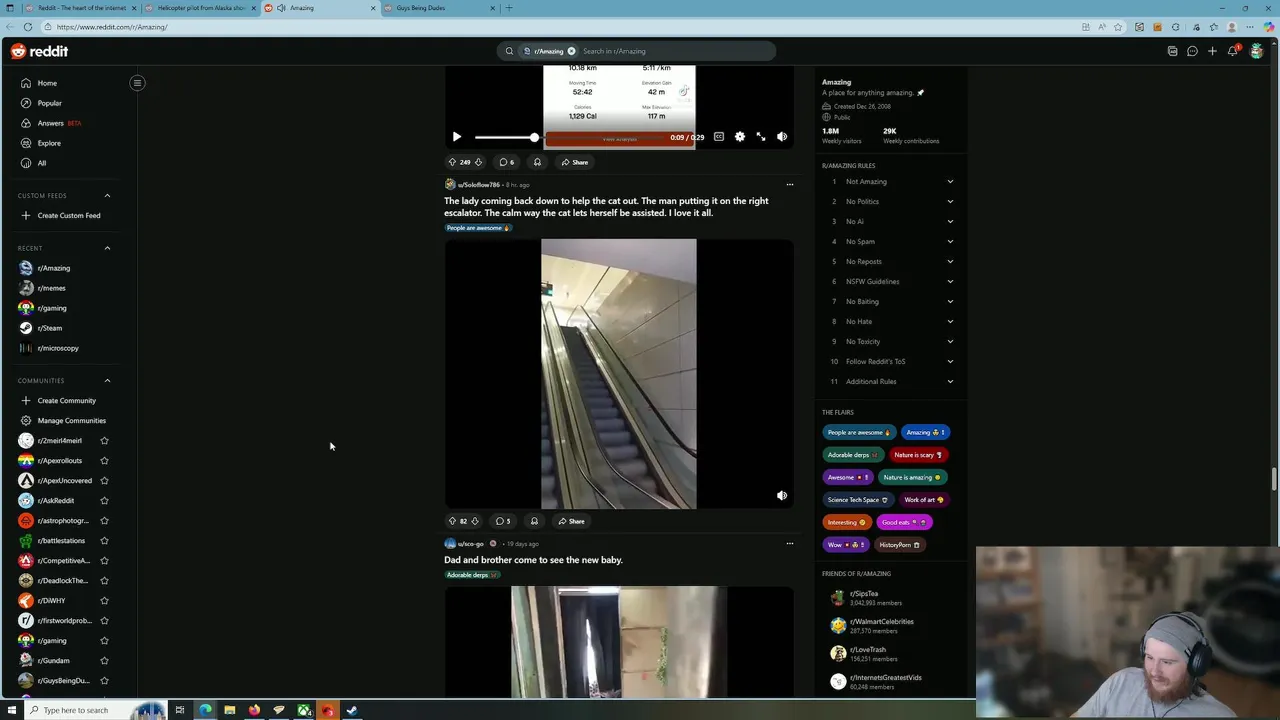1280x720 pixels.
Task: Open options menu for new baby post
Action: click(790, 544)
